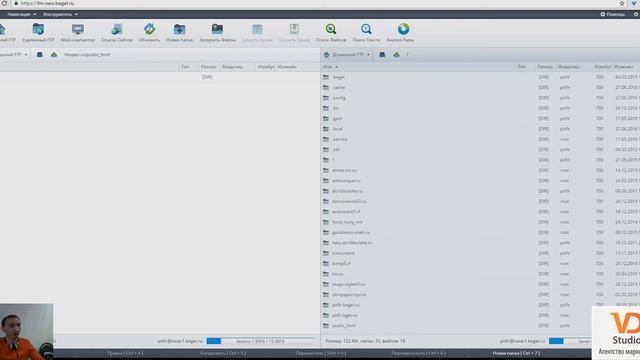Click left panel root directory icon
Screen dimensions: 640x360
(x=40, y=54)
